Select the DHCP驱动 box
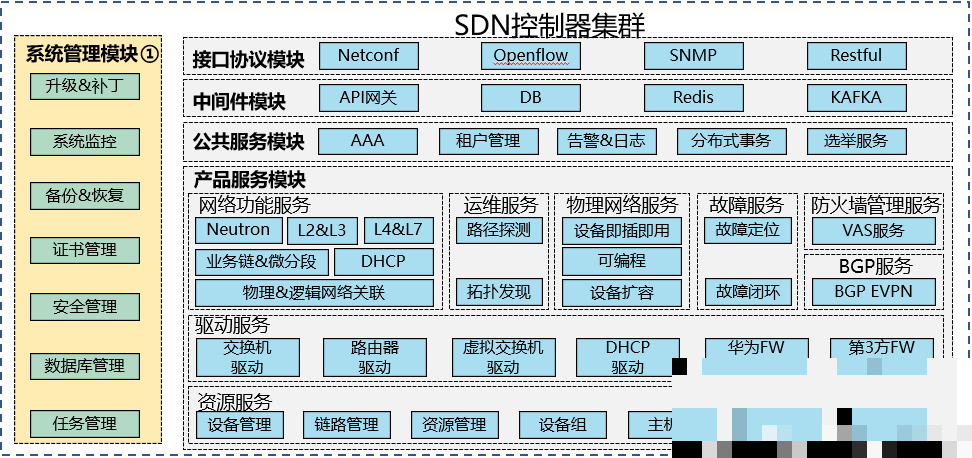972x458 pixels. [627, 358]
